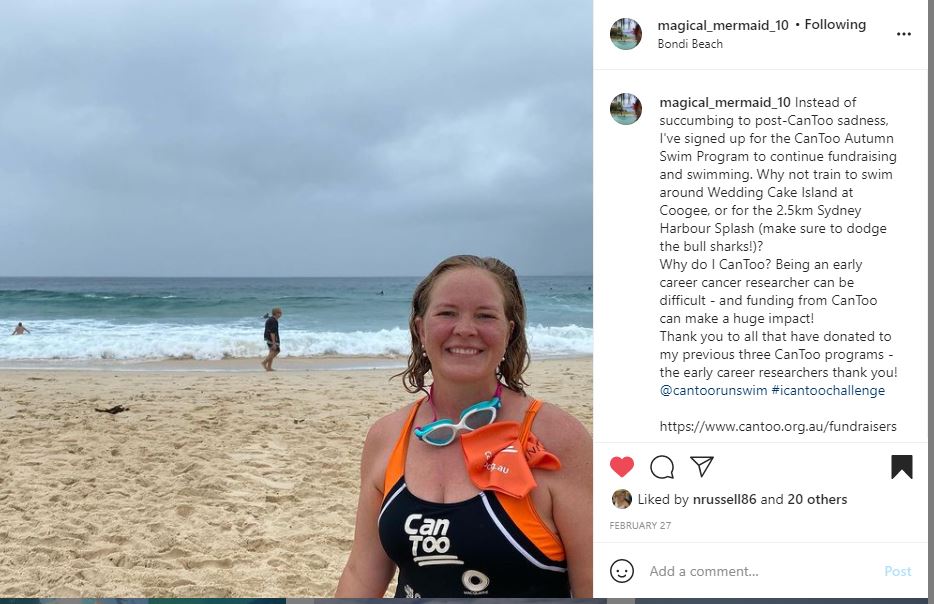
Task: Open Bondi Beach location link
Action: tap(690, 43)
